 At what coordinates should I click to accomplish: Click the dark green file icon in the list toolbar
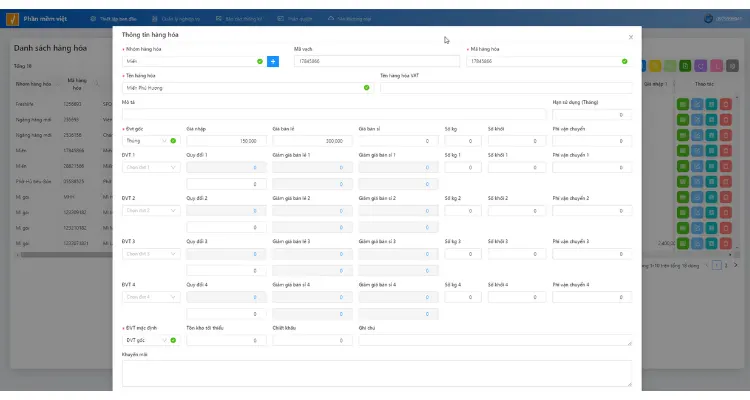[685, 66]
